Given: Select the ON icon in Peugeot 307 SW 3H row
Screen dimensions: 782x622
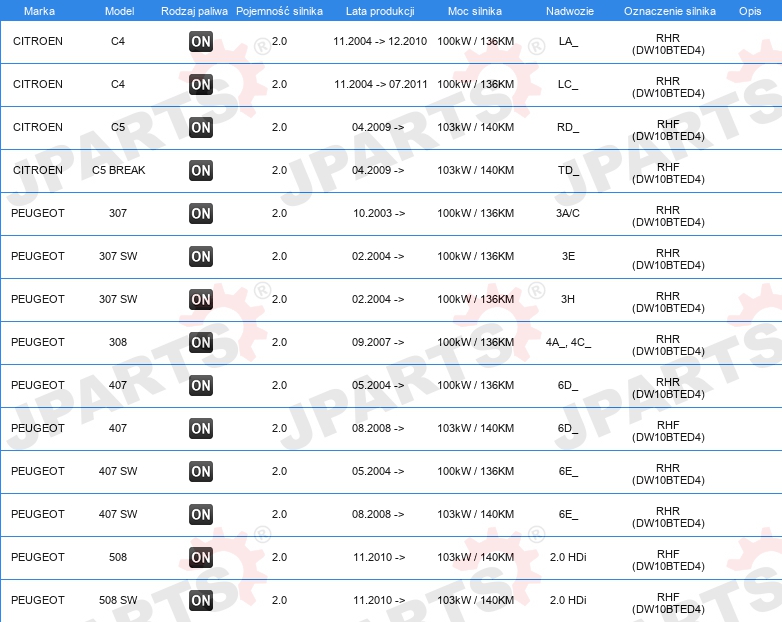Looking at the screenshot, I should click(201, 299).
